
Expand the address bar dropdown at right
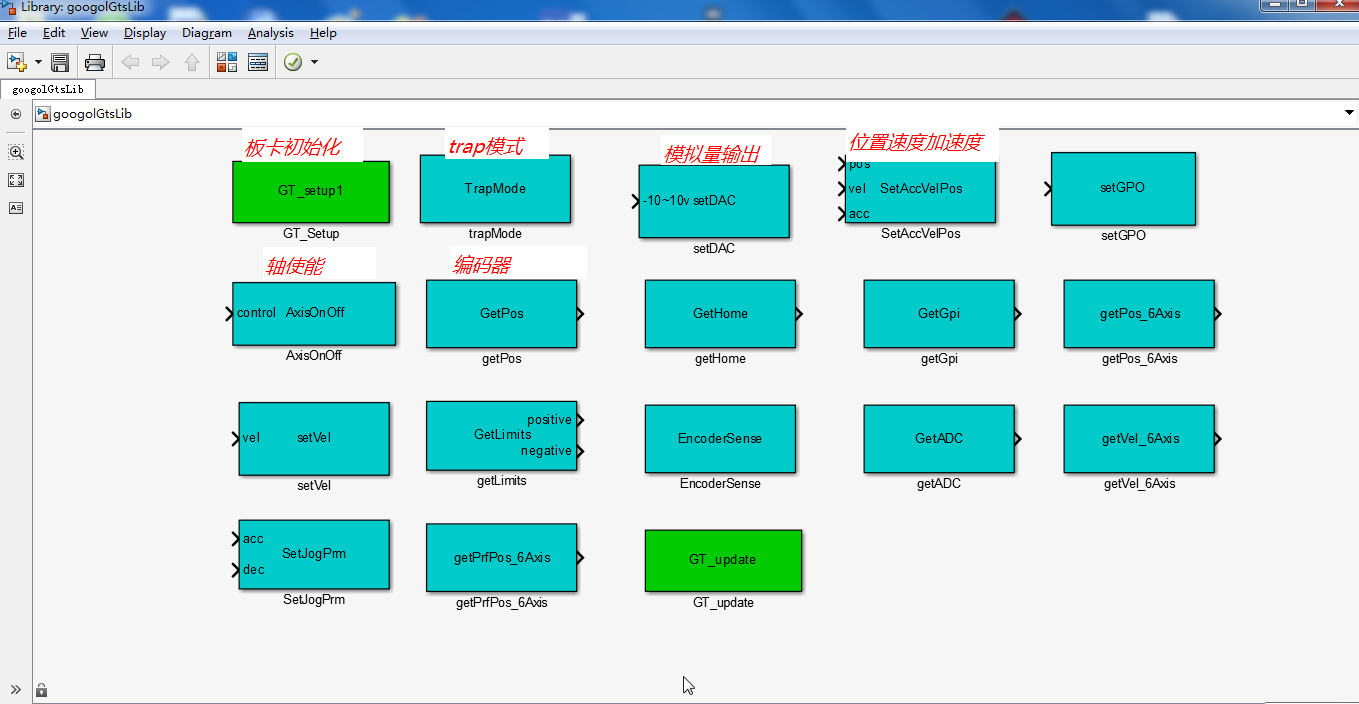click(x=1349, y=114)
